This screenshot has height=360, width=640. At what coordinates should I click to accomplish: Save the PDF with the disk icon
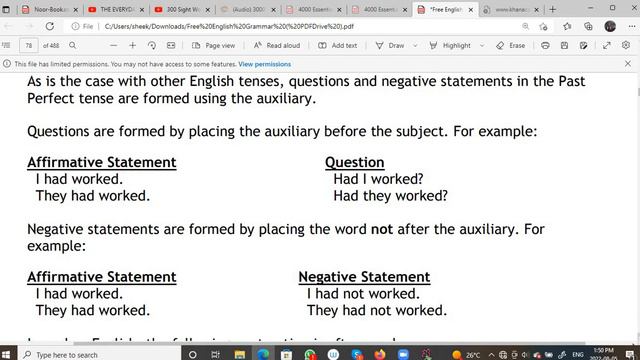(564, 45)
